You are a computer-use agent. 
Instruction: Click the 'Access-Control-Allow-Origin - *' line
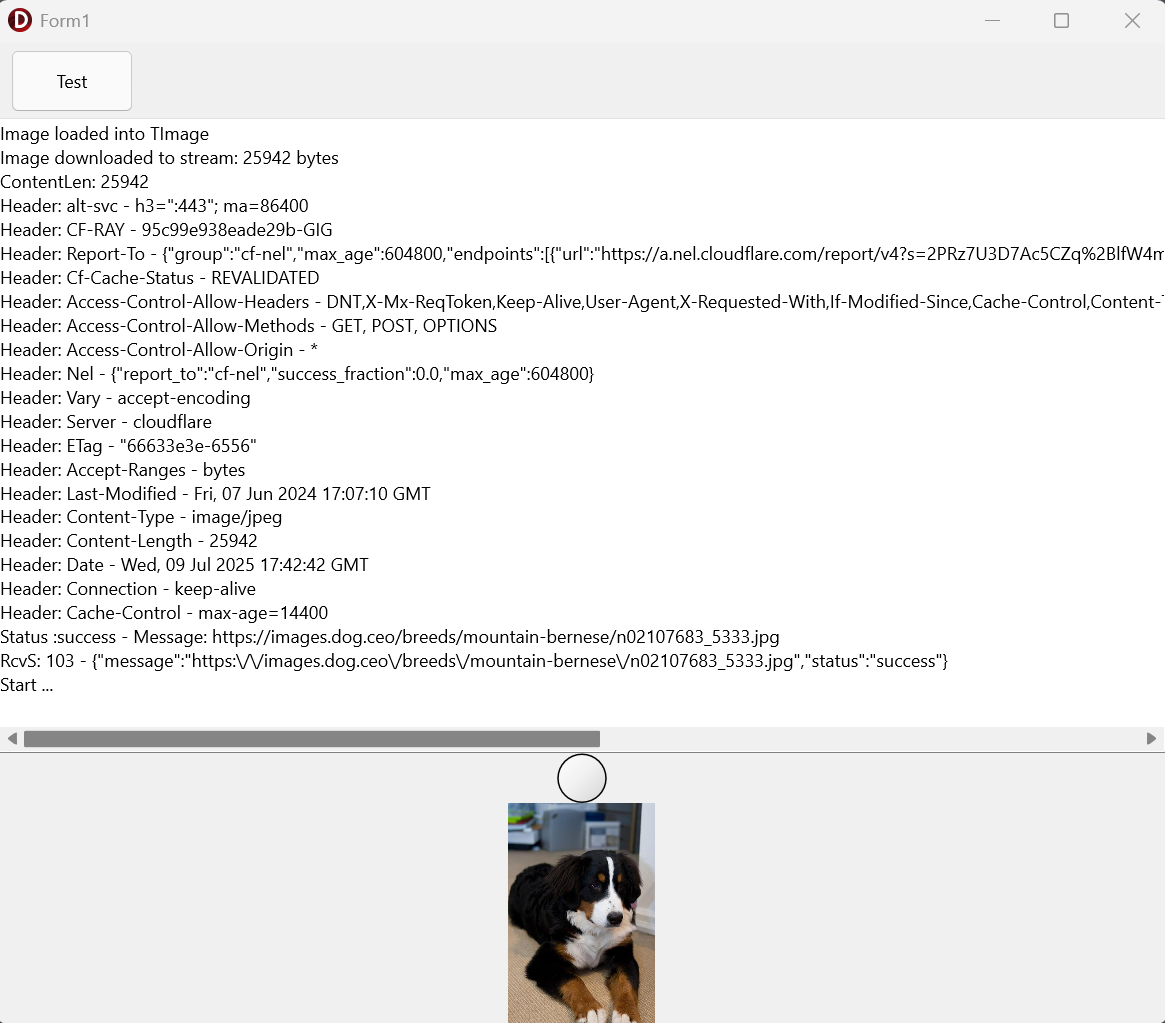click(x=159, y=350)
